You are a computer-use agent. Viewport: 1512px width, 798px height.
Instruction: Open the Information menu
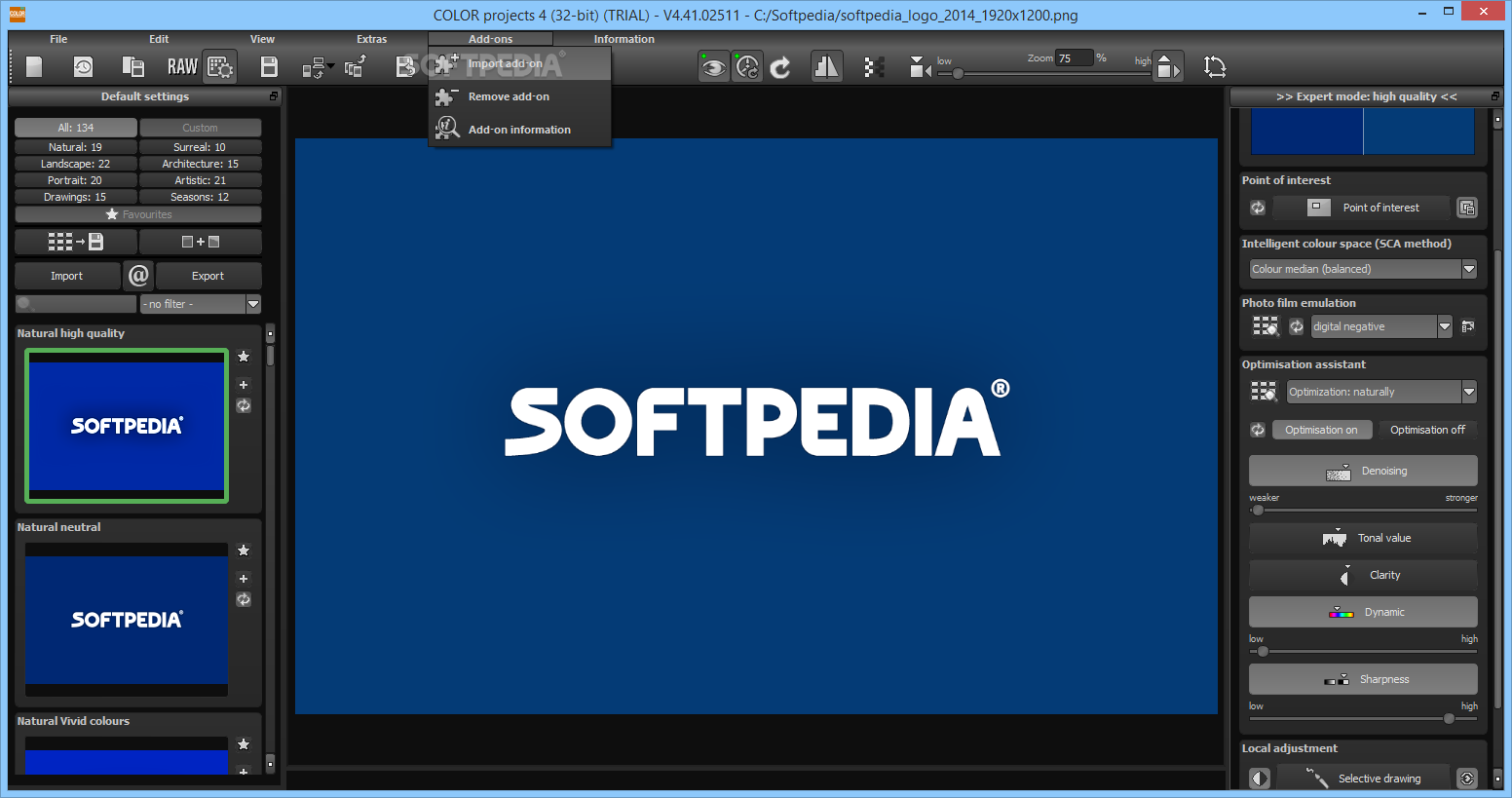[x=624, y=39]
